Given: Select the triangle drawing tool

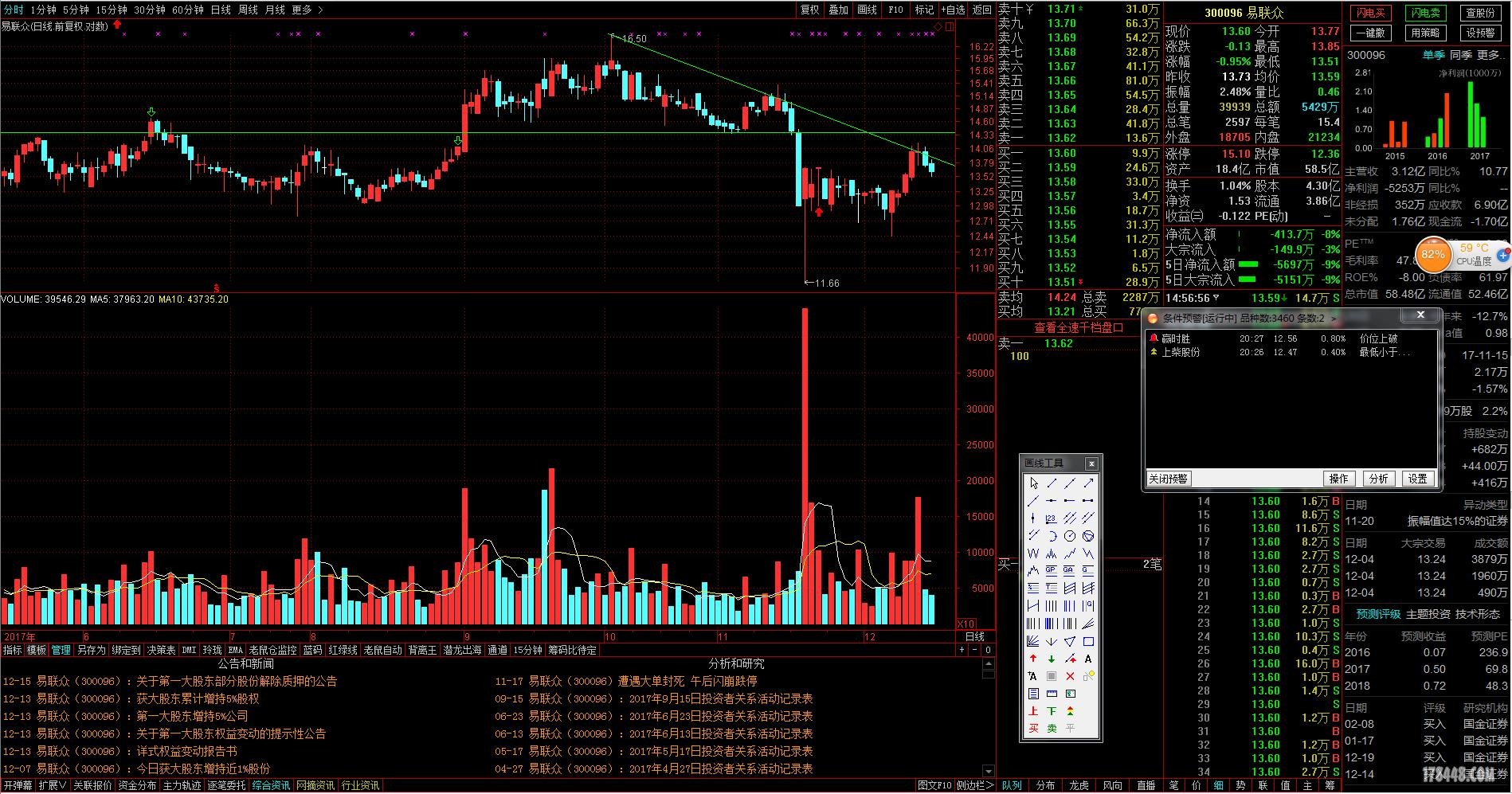Looking at the screenshot, I should tap(1070, 641).
